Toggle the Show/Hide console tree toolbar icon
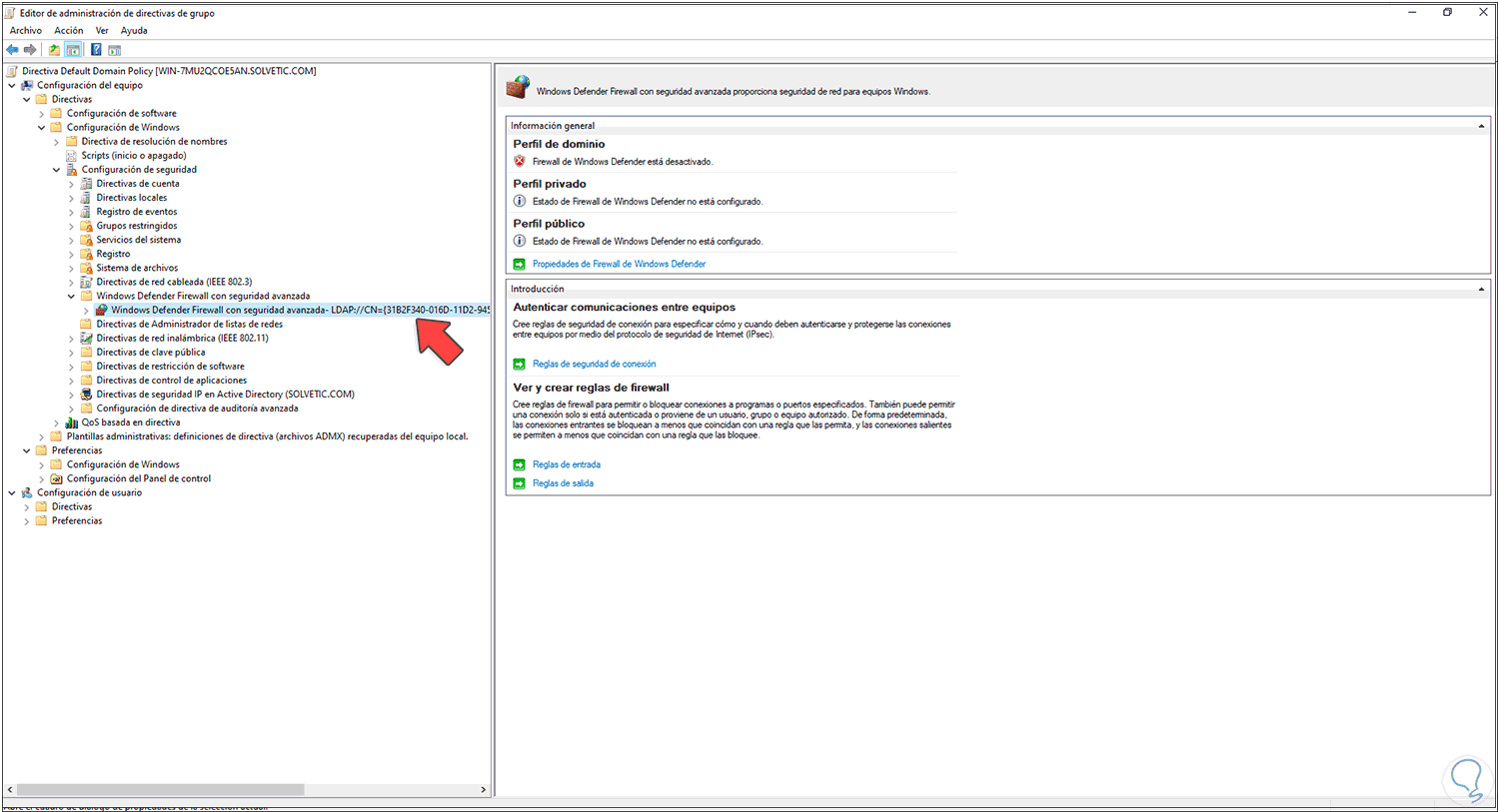Viewport: 1499px width, 812px height. tap(73, 50)
